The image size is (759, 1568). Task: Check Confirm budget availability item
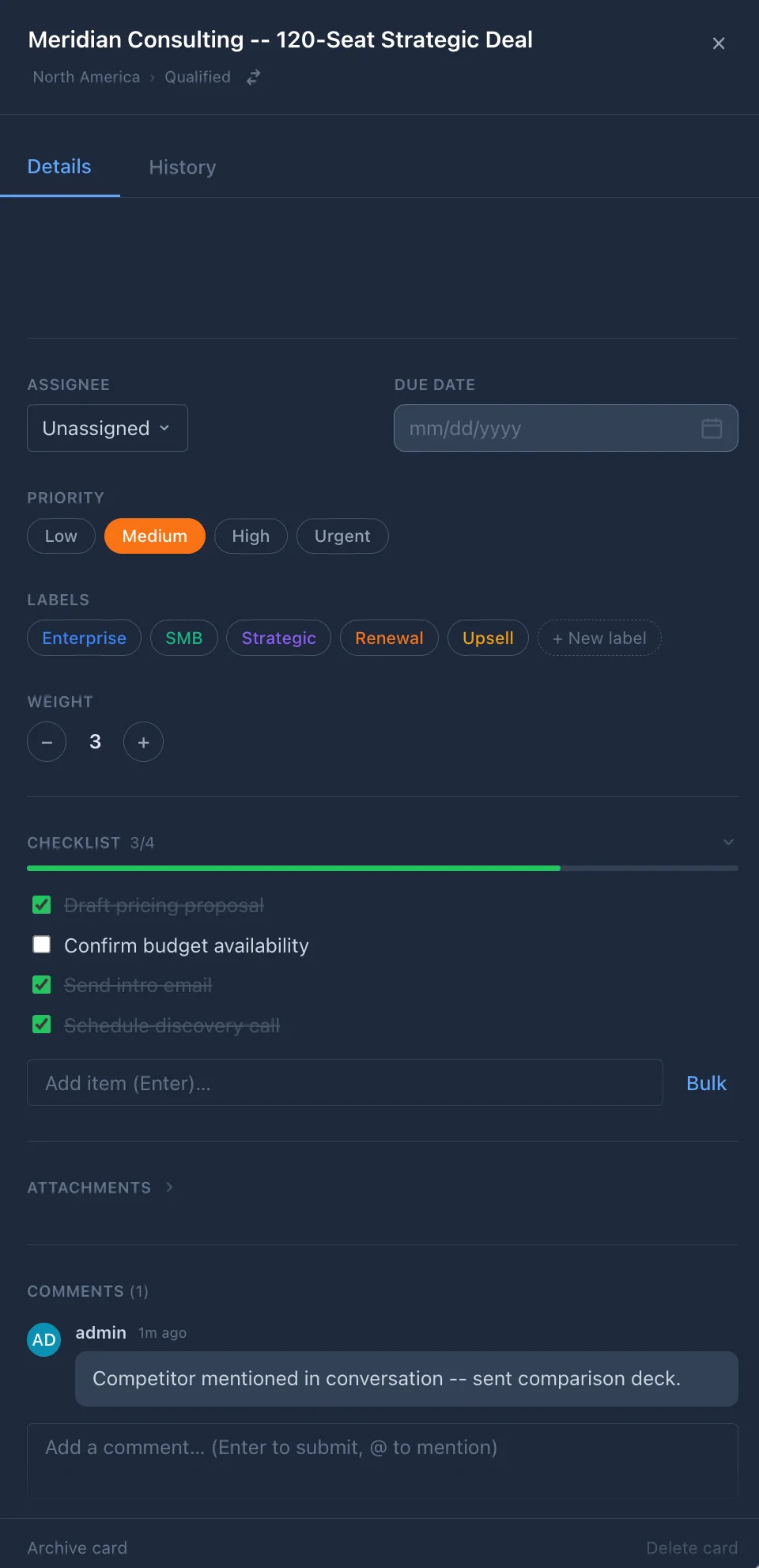pyautogui.click(x=42, y=945)
